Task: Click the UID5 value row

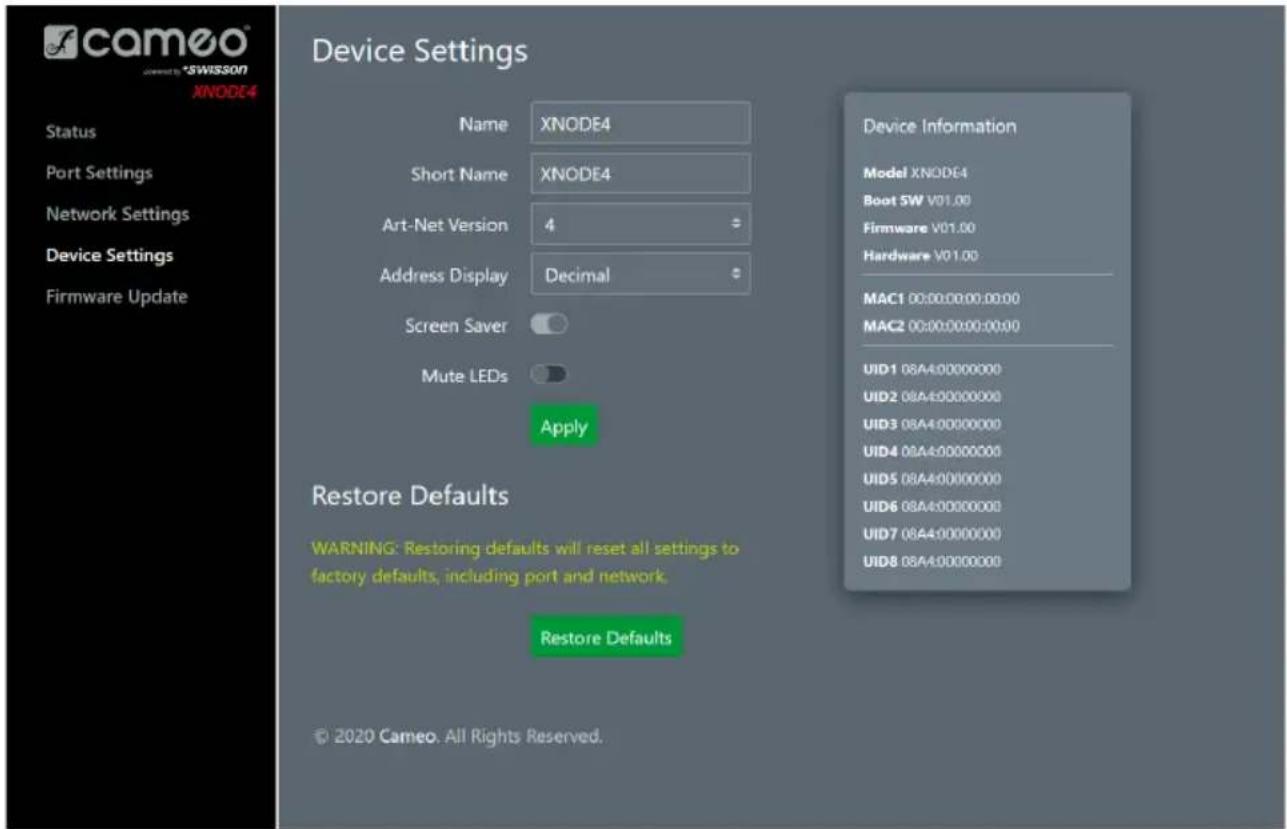Action: pos(932,479)
